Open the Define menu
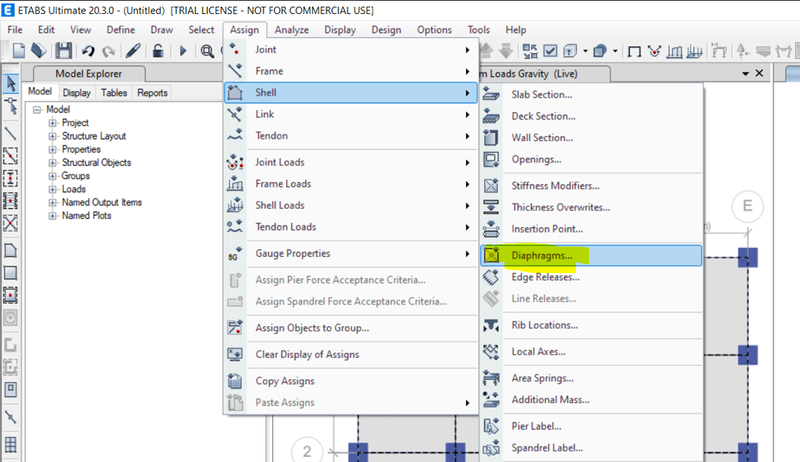Screen dimensions: 800x462 coord(121,30)
